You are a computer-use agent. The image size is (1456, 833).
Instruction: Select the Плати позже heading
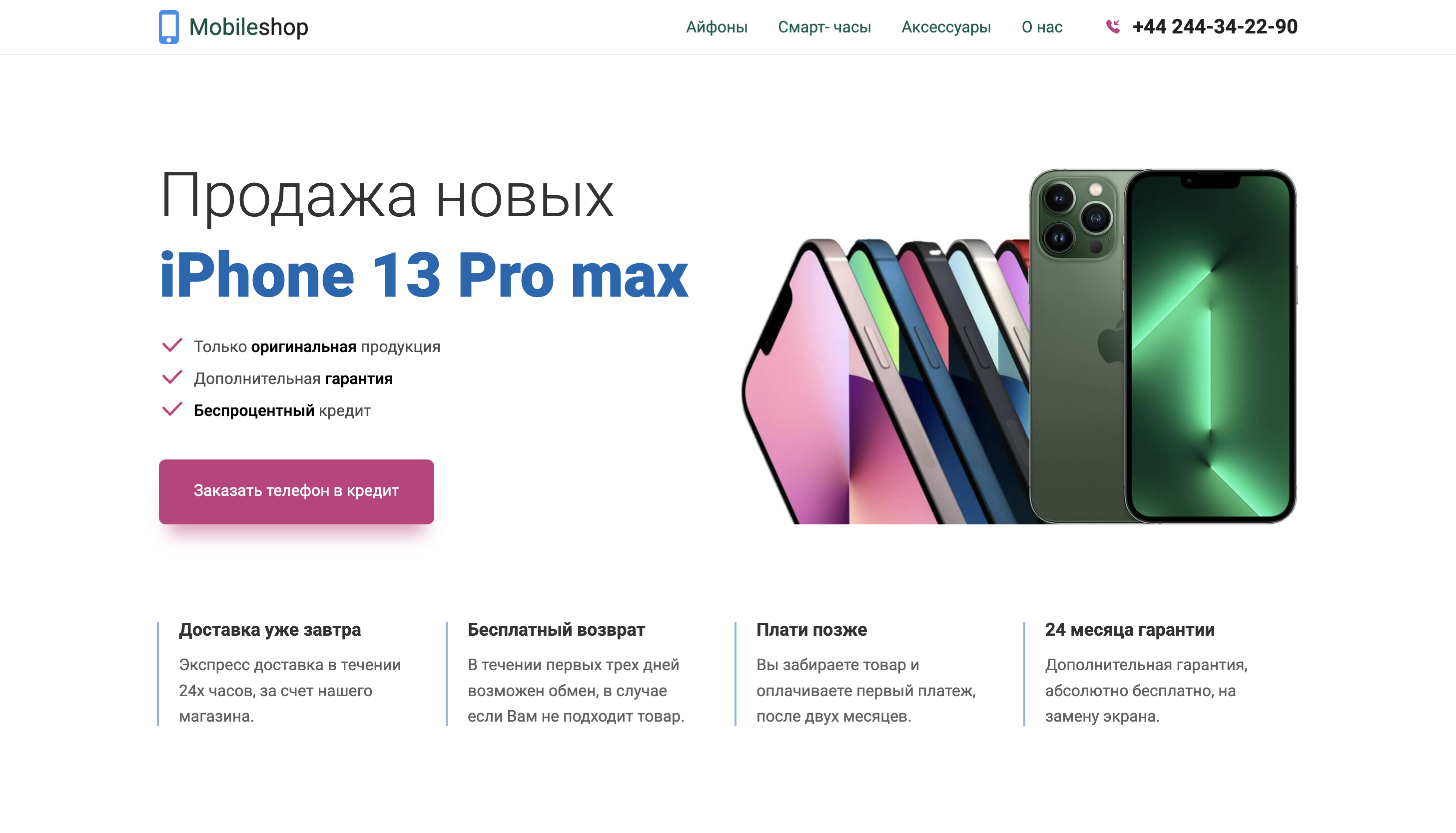click(811, 629)
